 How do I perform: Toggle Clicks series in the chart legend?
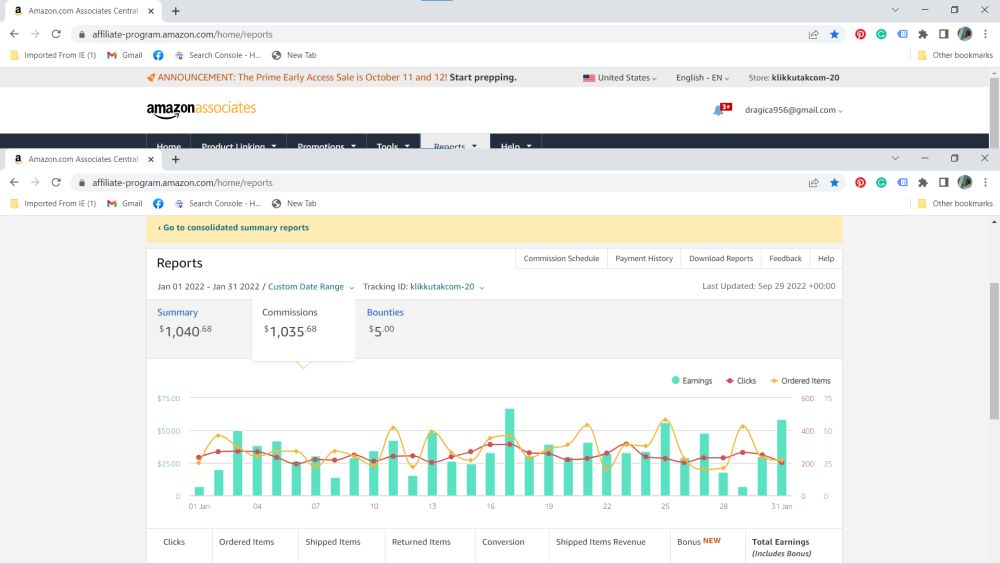click(x=741, y=381)
